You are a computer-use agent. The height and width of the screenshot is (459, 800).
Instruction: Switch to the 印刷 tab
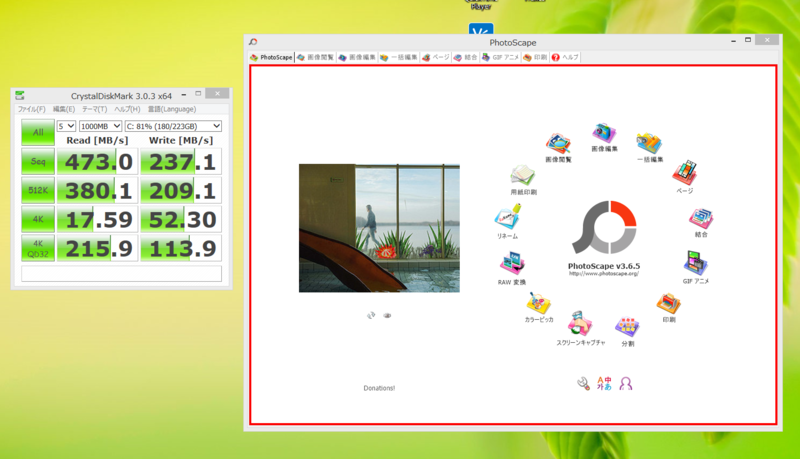coord(535,57)
